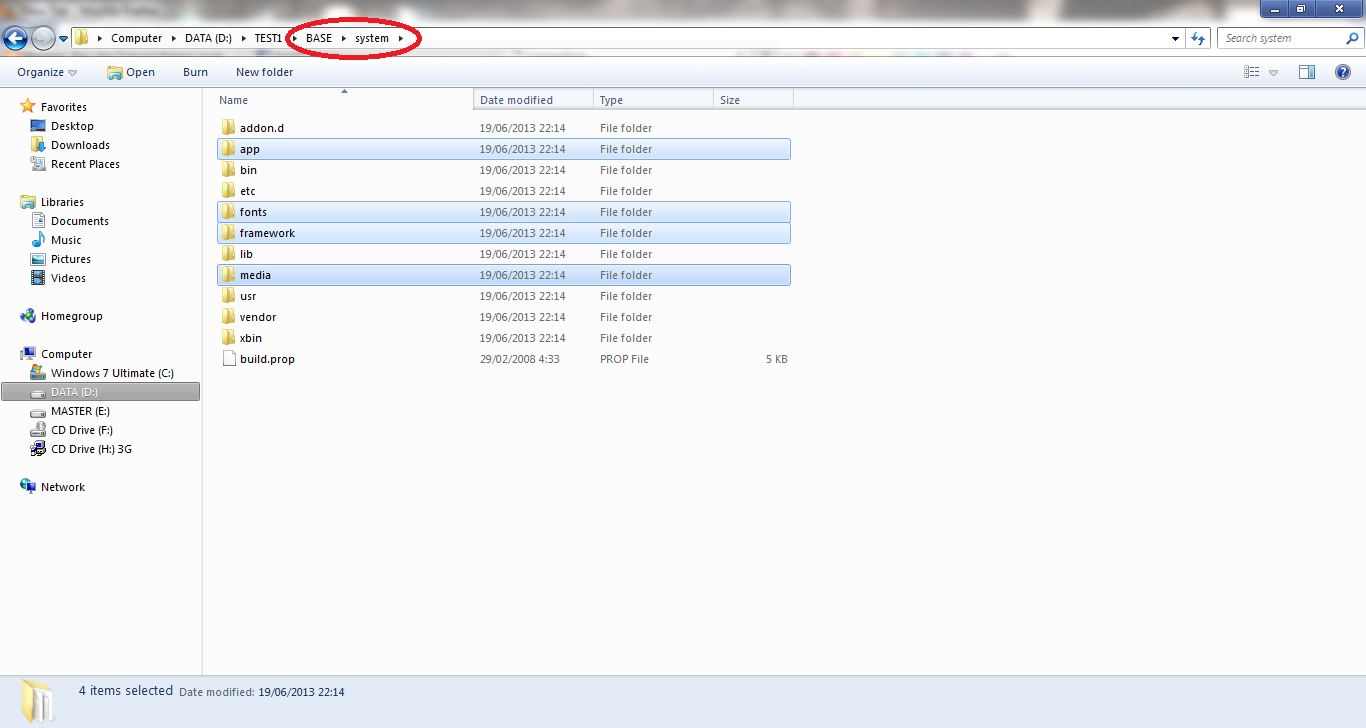Select the fonts folder icon
Screen dimensions: 1366x728
[228, 212]
